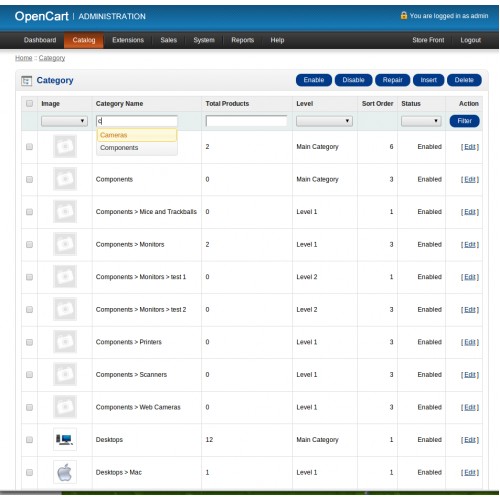This screenshot has height=500, width=500.
Task: Select Cameras from the autocomplete list
Action: (137, 135)
